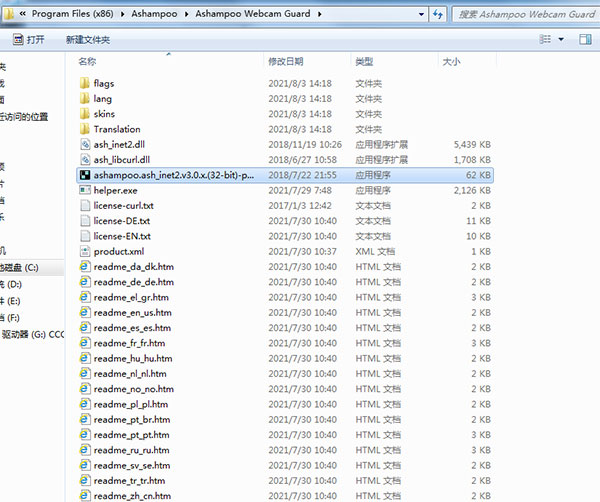The width and height of the screenshot is (600, 502).
Task: Go to Ashampoo breadcrumb segment
Action: [x=154, y=14]
